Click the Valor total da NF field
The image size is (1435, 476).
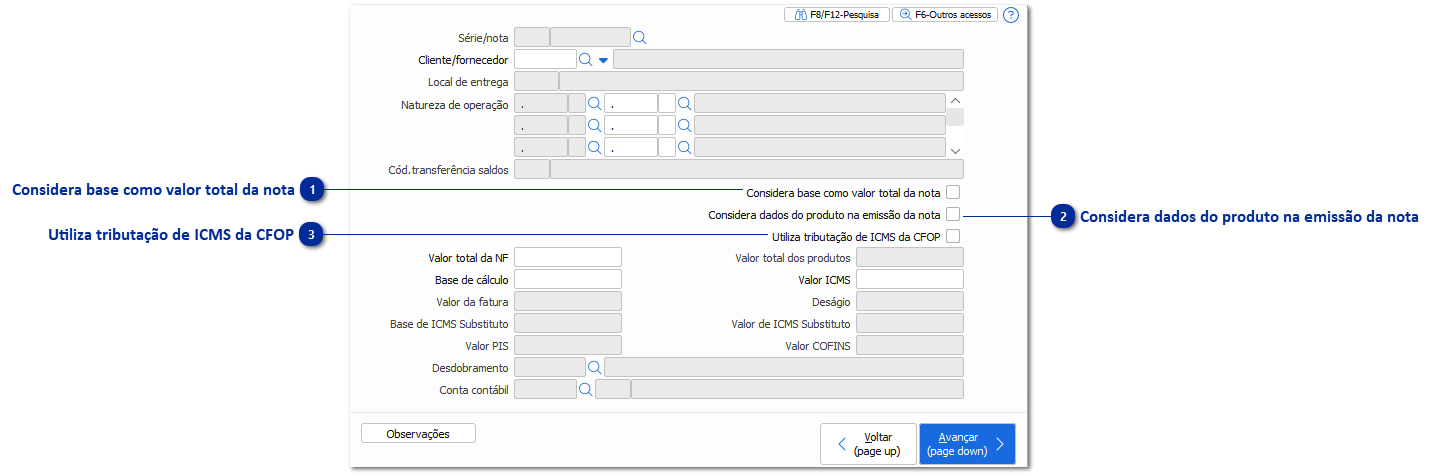pos(567,258)
